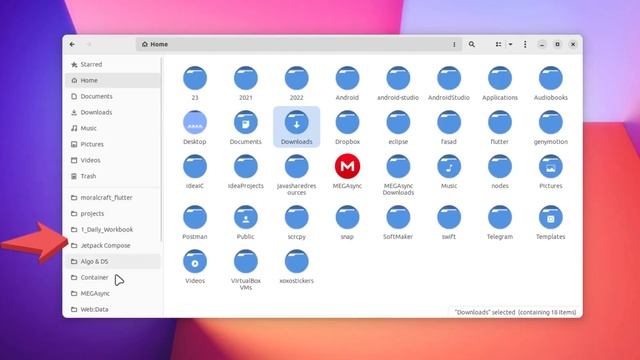This screenshot has height=360, width=640.
Task: Open the Applications folder
Action: (500, 83)
